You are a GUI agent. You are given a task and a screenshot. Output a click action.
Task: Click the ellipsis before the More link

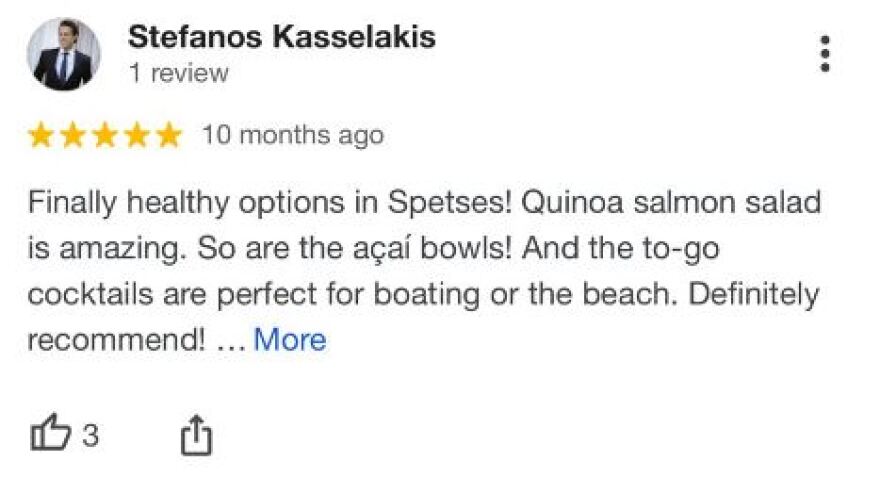(230, 340)
